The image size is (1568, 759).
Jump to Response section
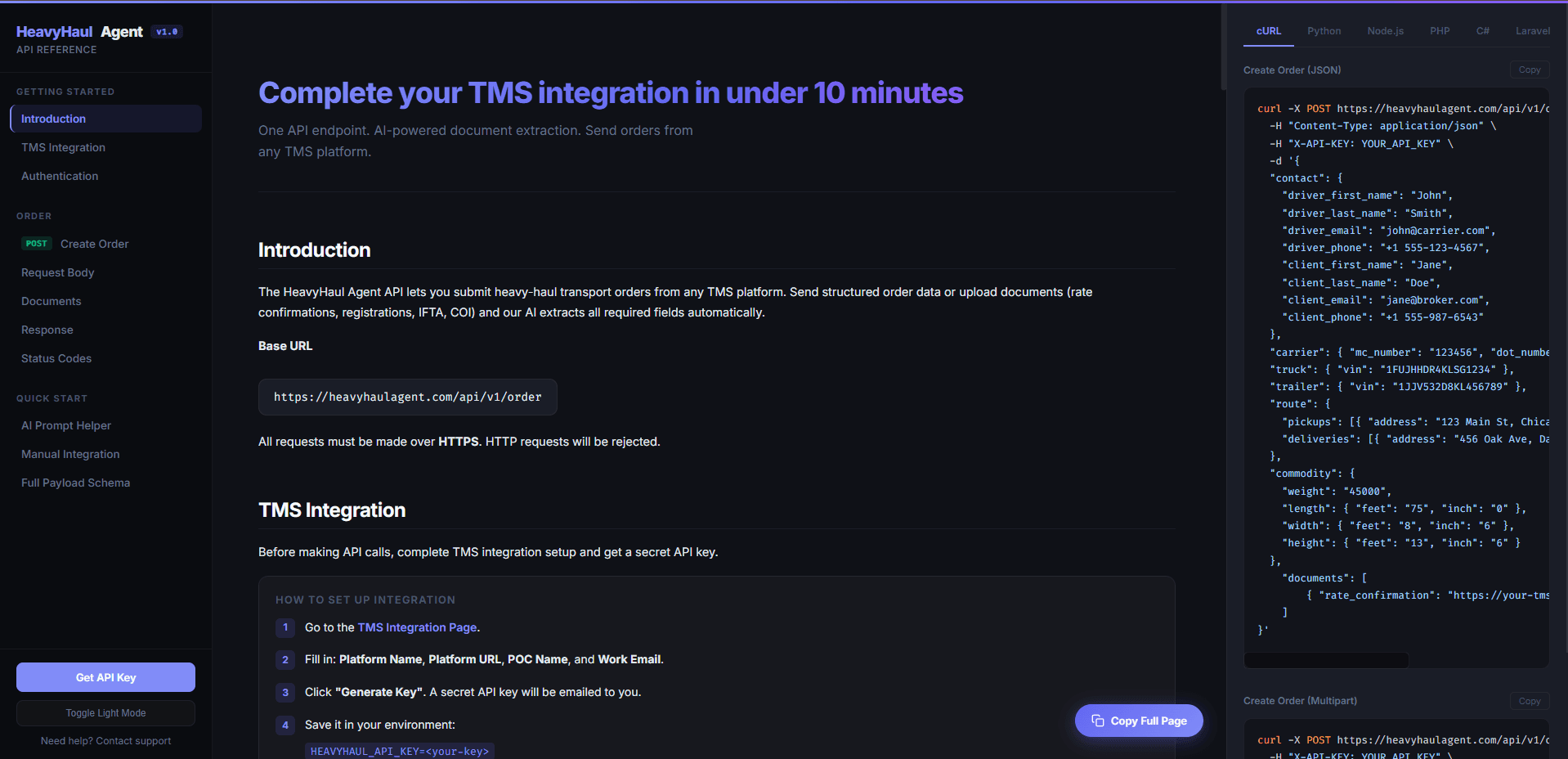tap(105, 330)
